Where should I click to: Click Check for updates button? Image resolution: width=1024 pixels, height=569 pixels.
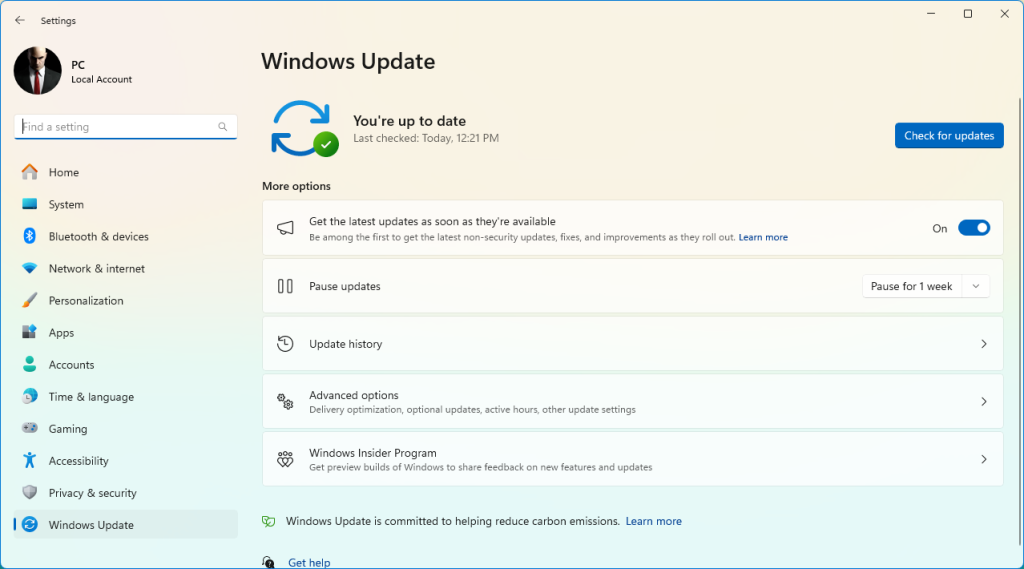pyautogui.click(x=949, y=136)
